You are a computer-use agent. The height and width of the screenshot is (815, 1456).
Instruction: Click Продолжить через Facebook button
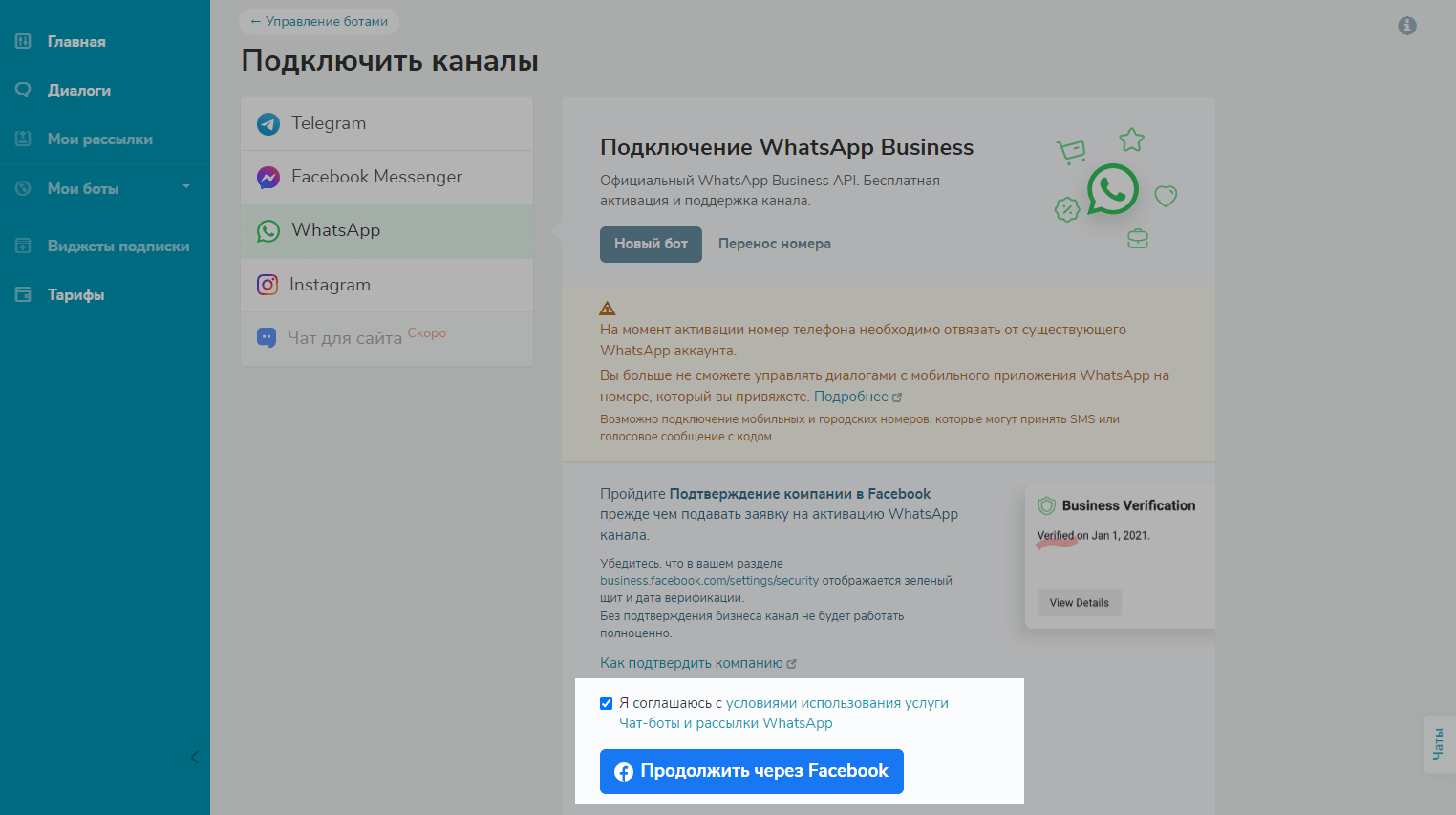752,771
